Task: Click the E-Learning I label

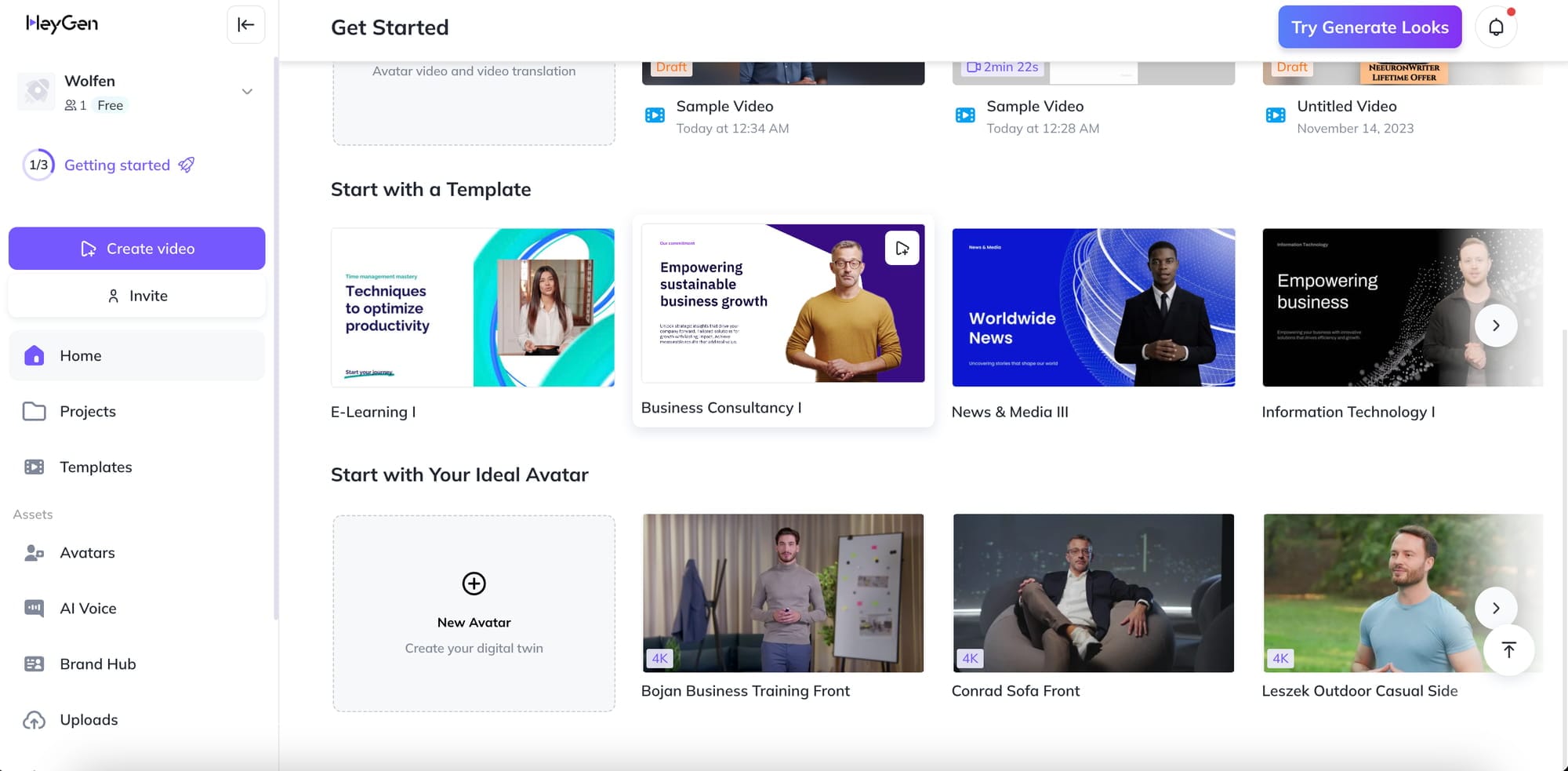Action: click(373, 412)
